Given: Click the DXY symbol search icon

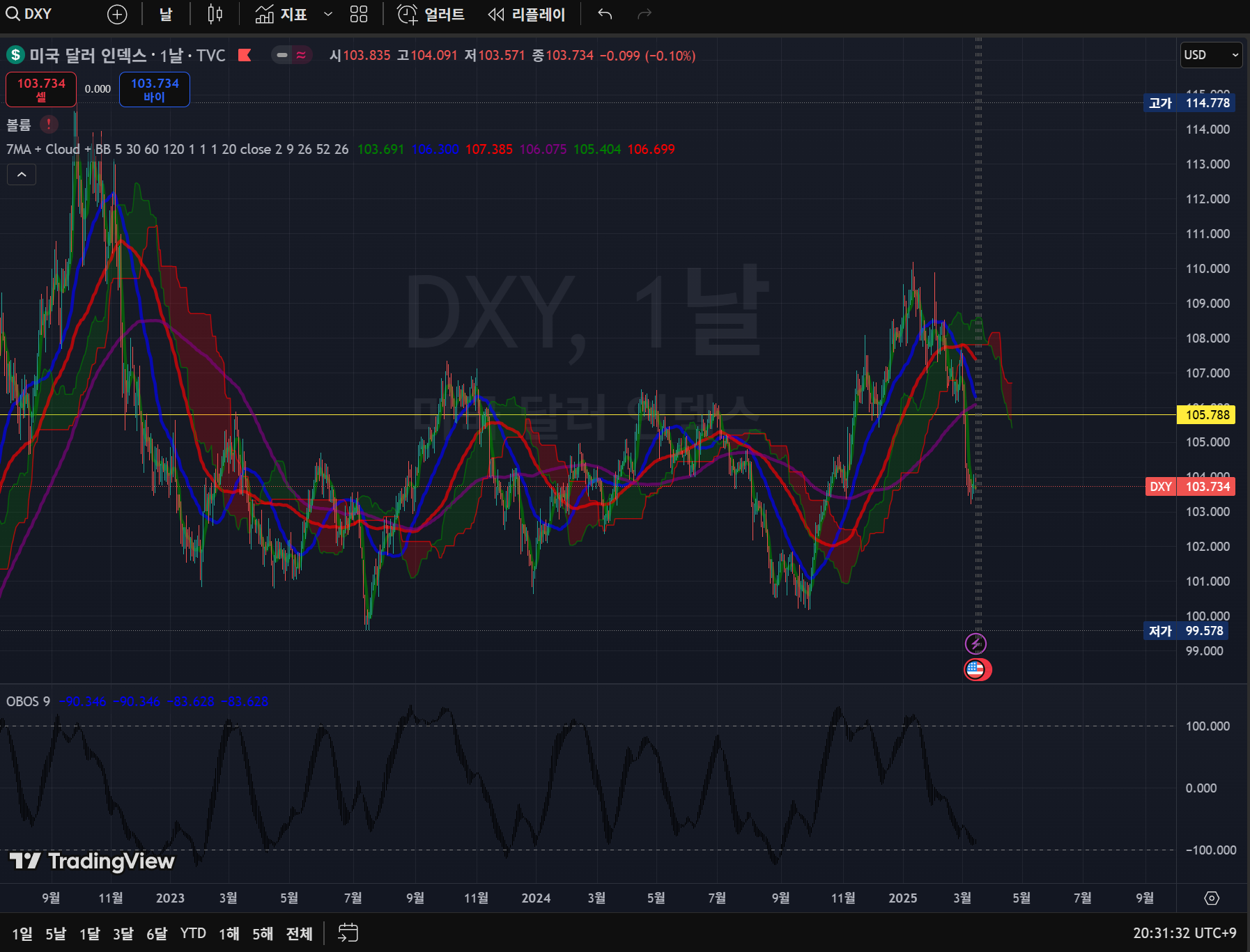Looking at the screenshot, I should pyautogui.click(x=13, y=14).
